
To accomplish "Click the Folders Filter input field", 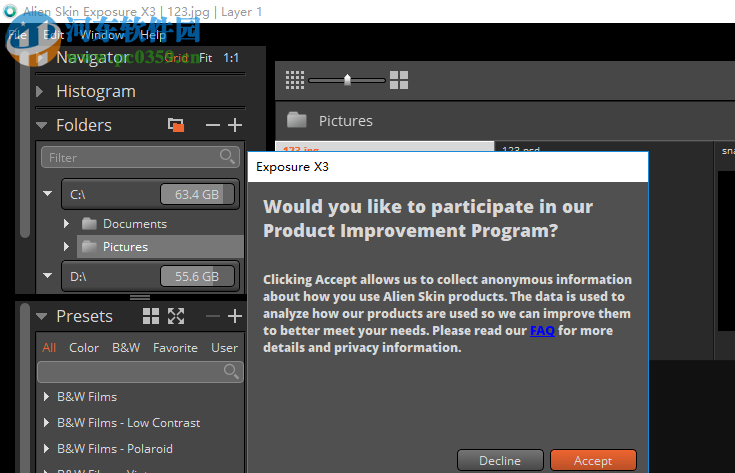I will pyautogui.click(x=140, y=157).
